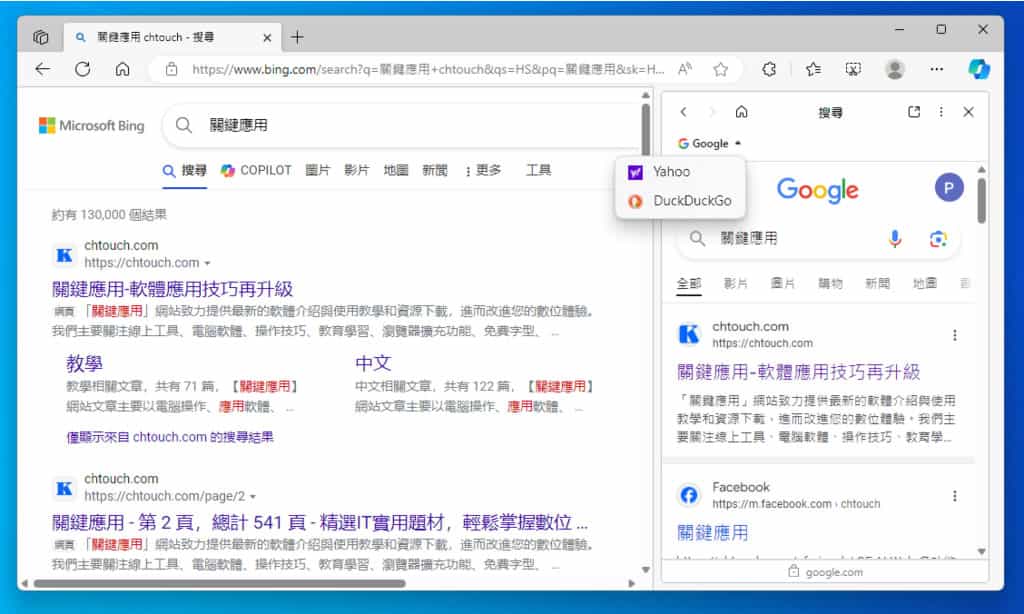Select the Bing 搜尋 tab
Image resolution: width=1024 pixels, height=614 pixels.
click(185, 170)
